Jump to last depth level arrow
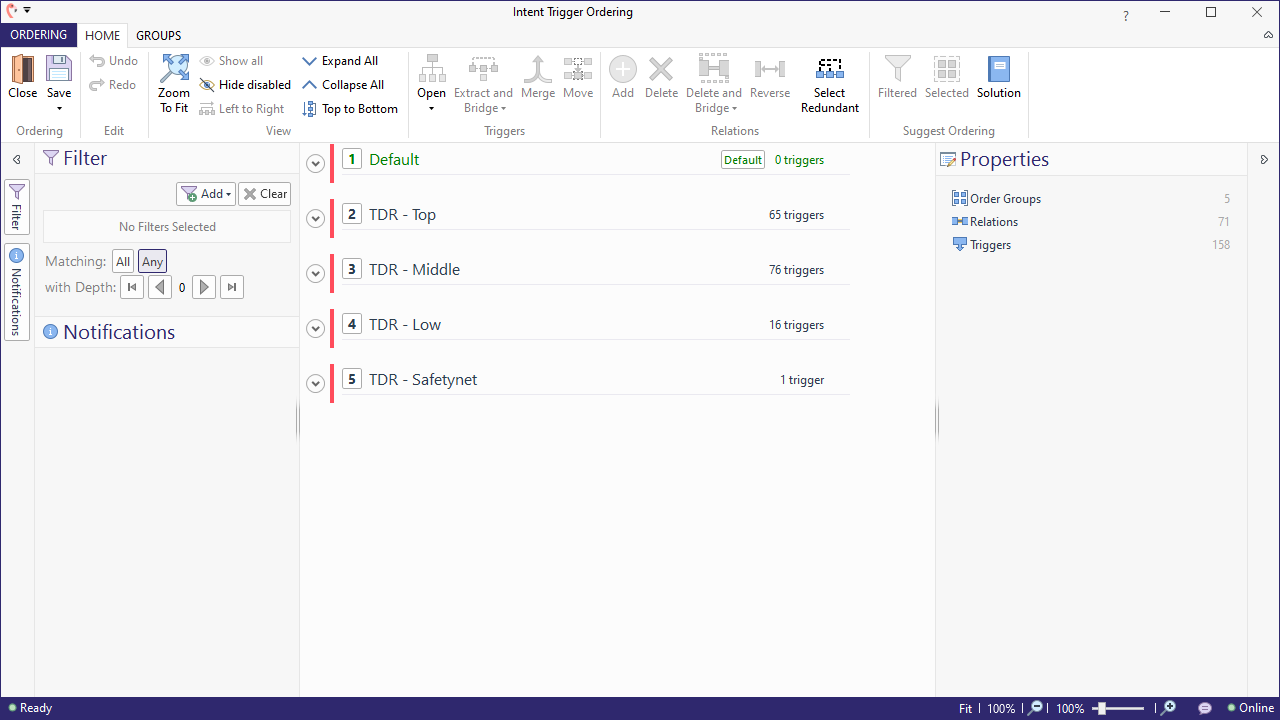Screen dimensions: 1280x720 232,288
